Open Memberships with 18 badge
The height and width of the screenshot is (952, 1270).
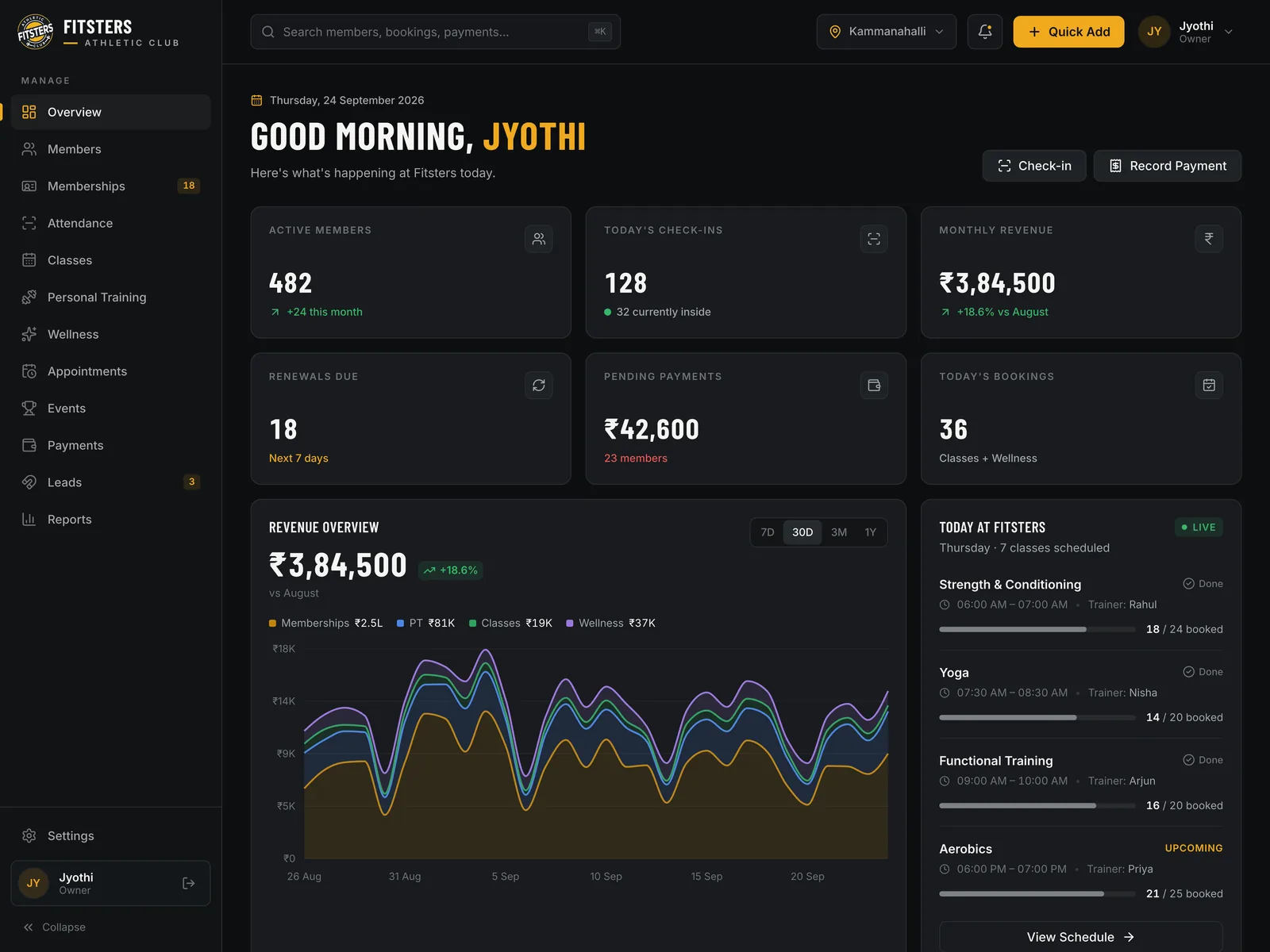coord(110,186)
